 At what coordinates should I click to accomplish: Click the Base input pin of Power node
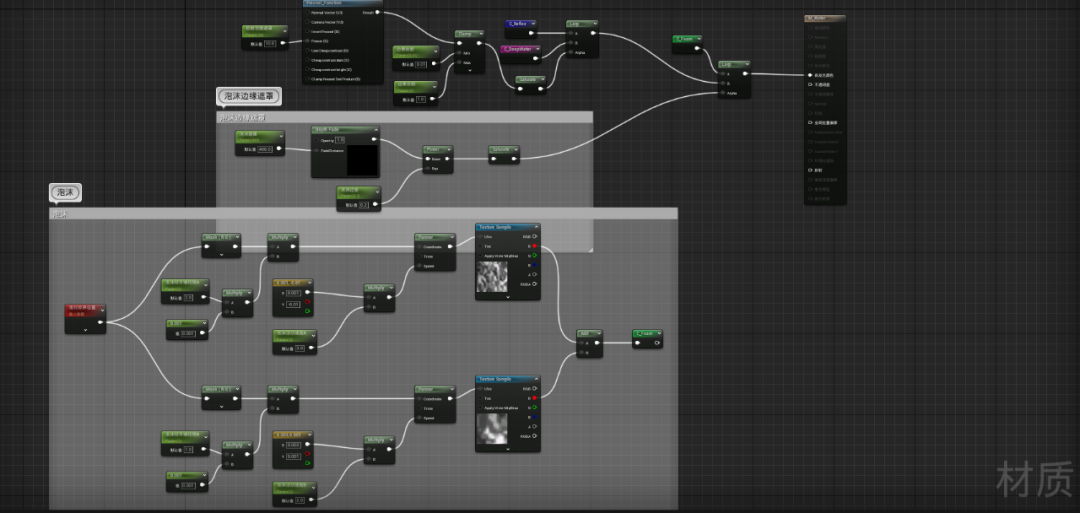427,158
